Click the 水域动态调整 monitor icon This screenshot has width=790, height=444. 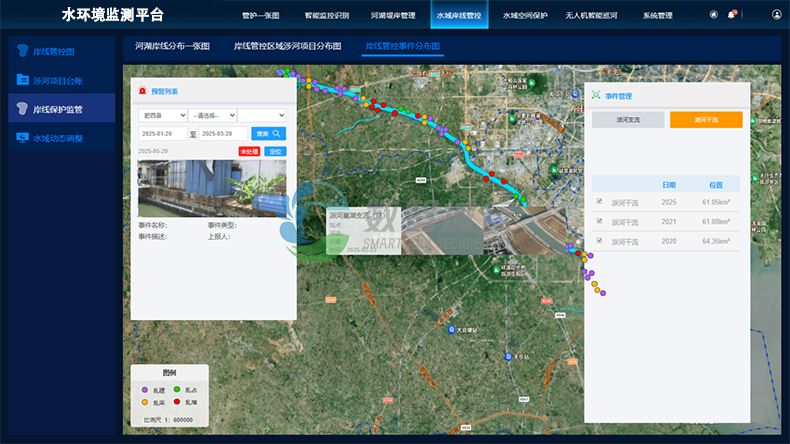[22, 138]
